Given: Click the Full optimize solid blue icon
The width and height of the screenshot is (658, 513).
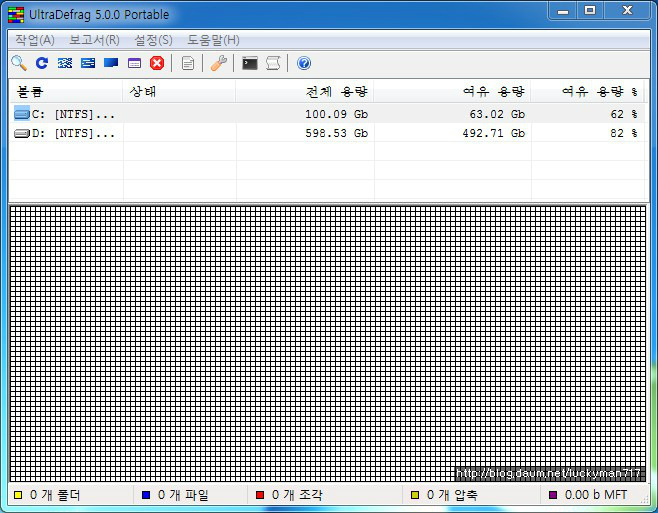Looking at the screenshot, I should [111, 63].
